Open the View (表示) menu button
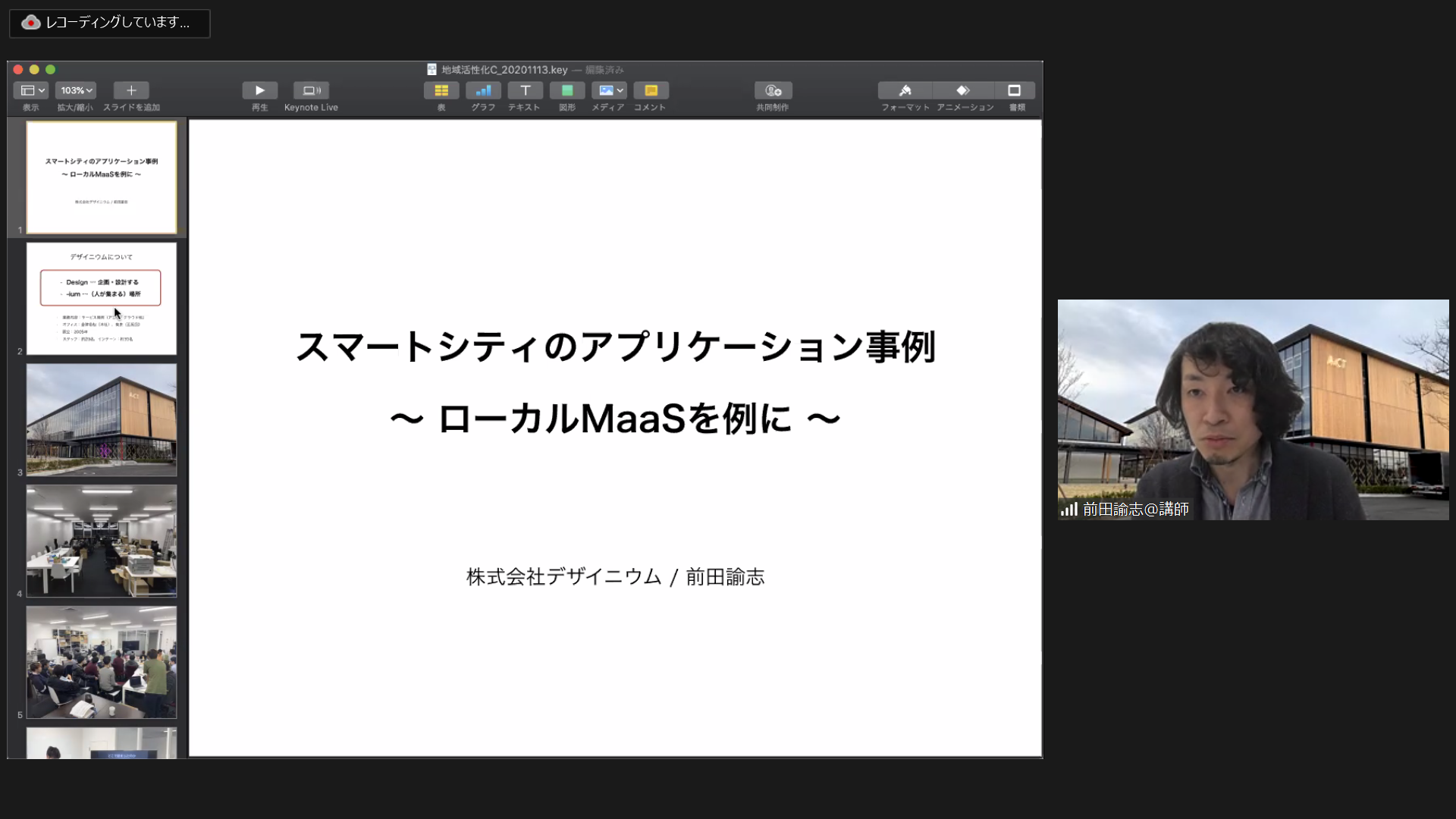The height and width of the screenshot is (819, 1456). (31, 90)
